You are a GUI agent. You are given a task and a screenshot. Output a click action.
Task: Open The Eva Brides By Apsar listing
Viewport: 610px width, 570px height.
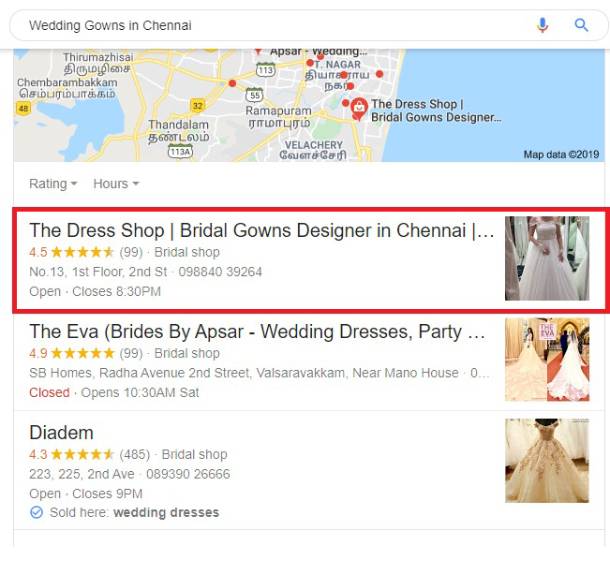click(257, 331)
